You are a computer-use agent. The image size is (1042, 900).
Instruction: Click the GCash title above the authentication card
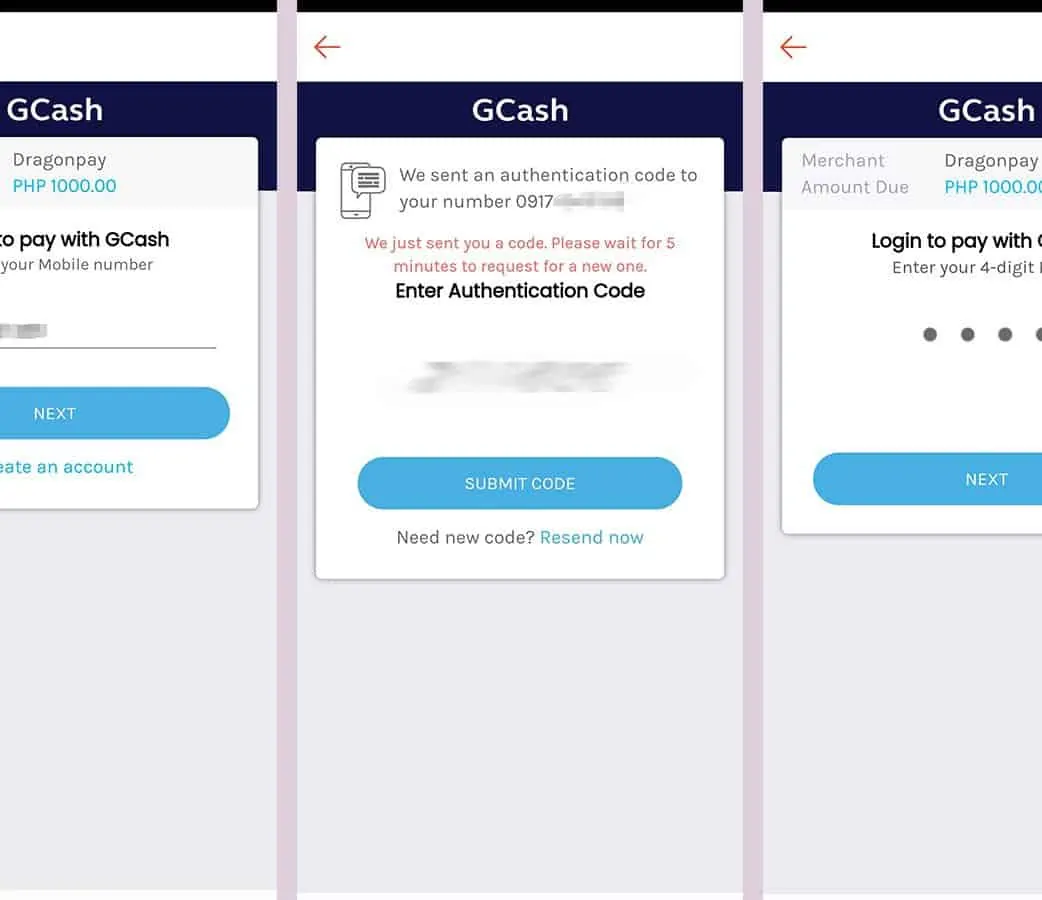520,110
